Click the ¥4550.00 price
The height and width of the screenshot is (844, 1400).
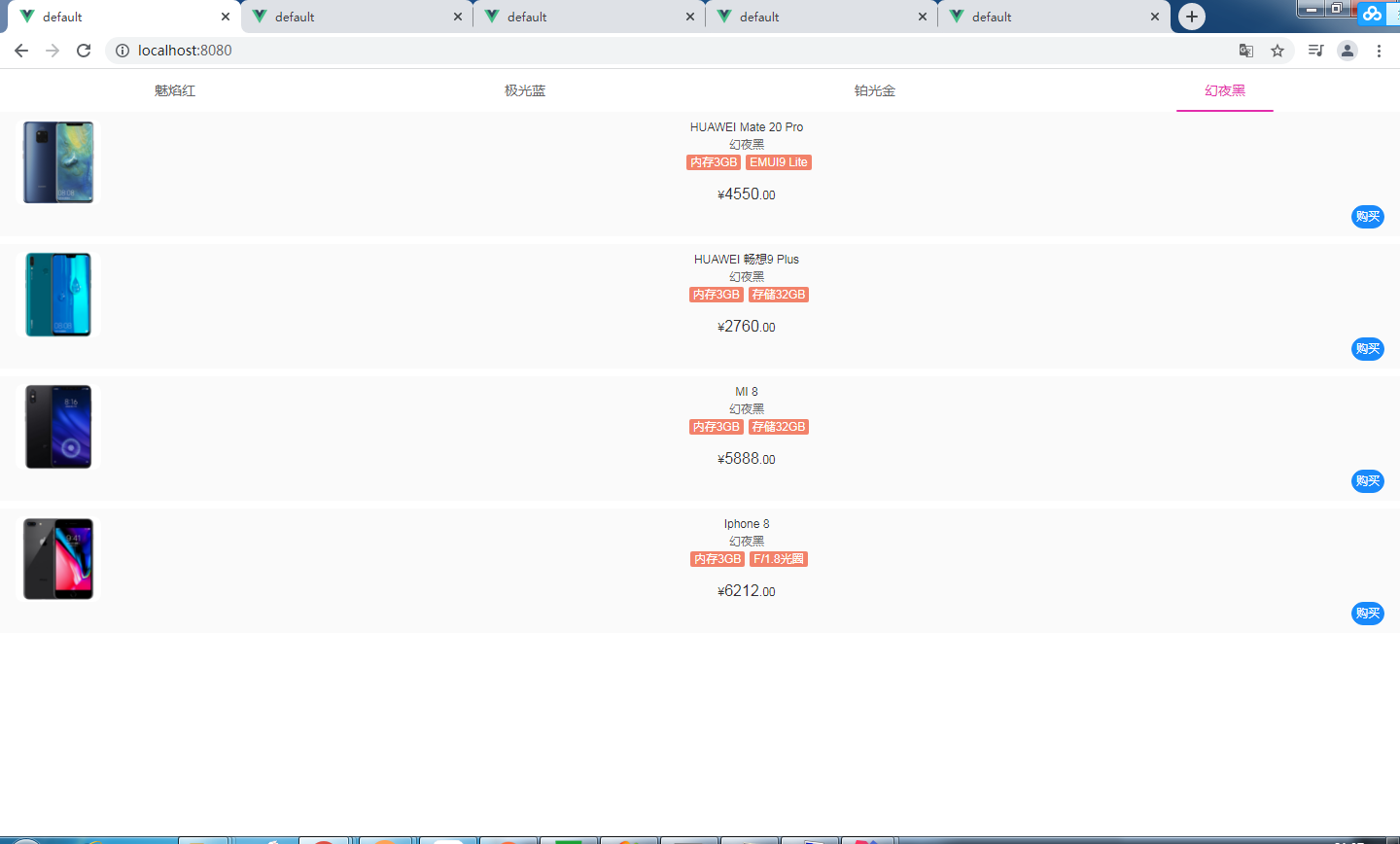747,194
